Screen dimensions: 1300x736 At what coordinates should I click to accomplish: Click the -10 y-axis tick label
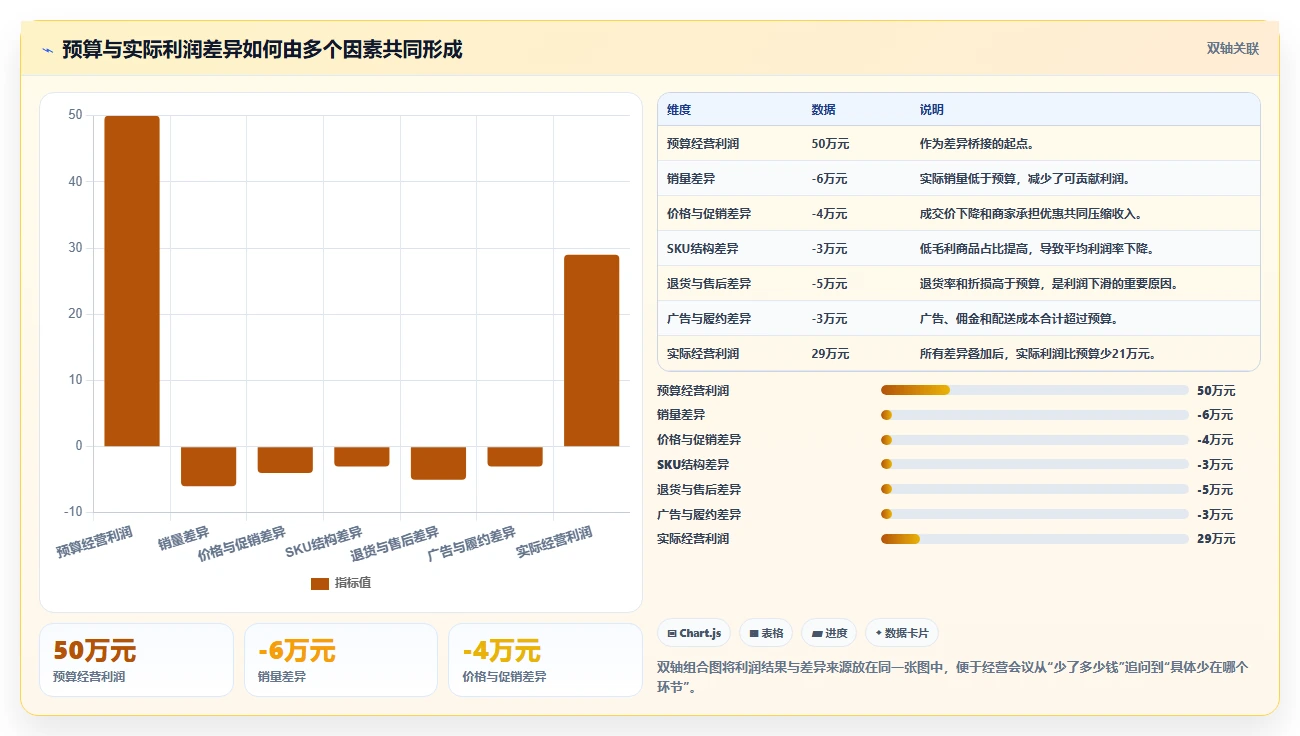73,512
